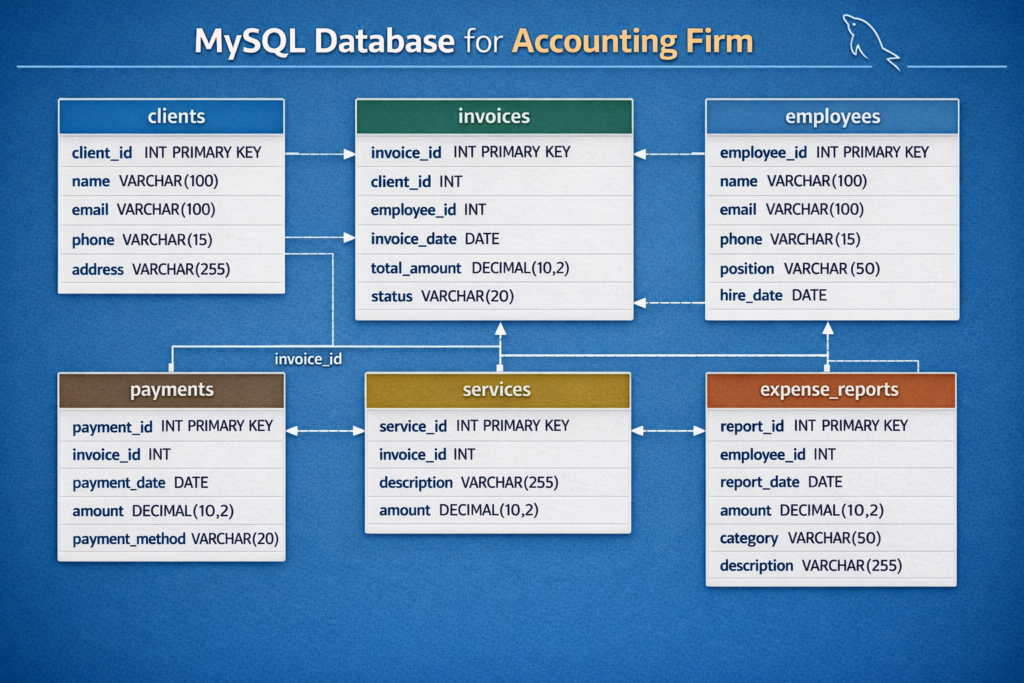Screen dimensions: 1024x683
Task: Select the invoice_id relationship line label
Action: click(308, 359)
